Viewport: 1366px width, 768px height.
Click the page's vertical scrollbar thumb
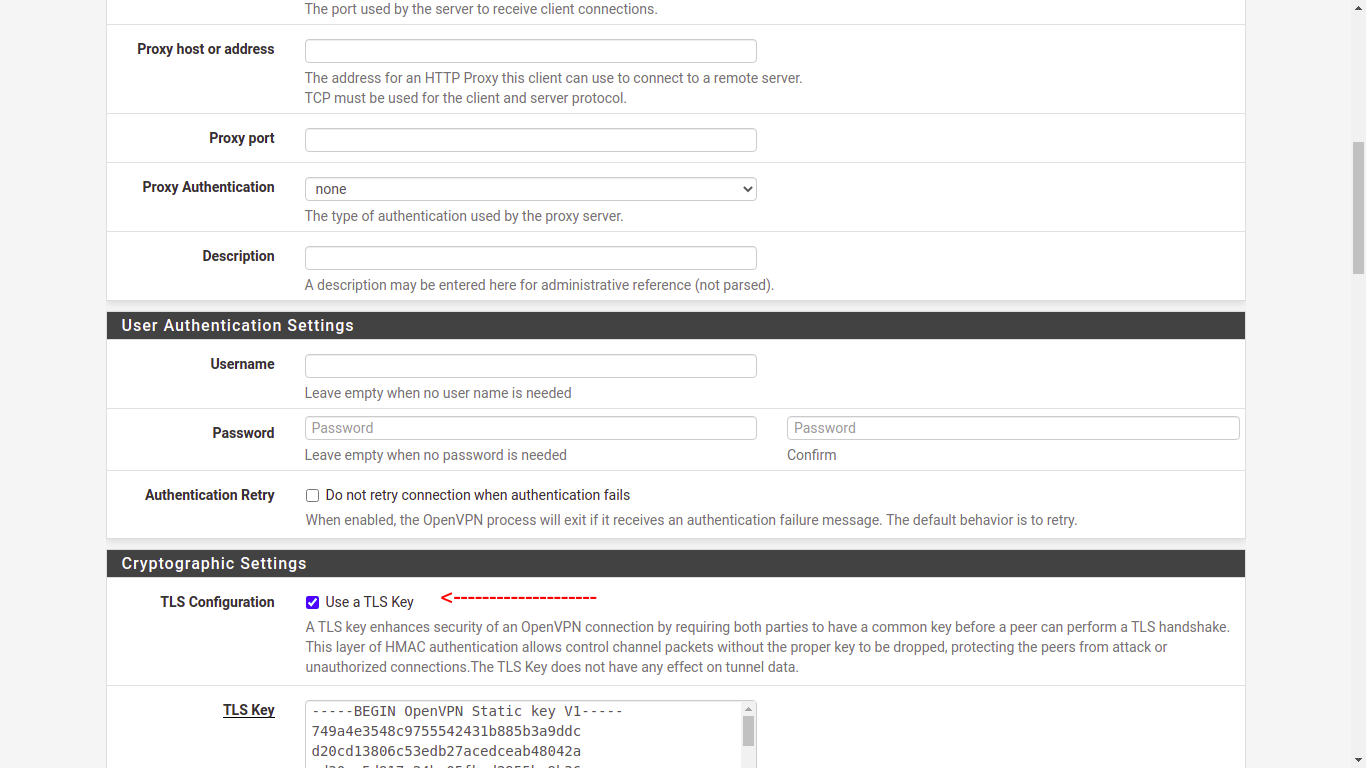pos(1358,207)
